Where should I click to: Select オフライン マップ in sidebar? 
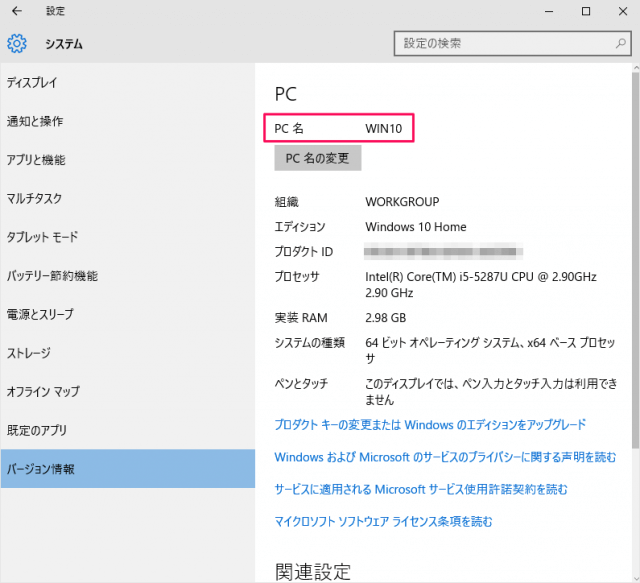127,392
